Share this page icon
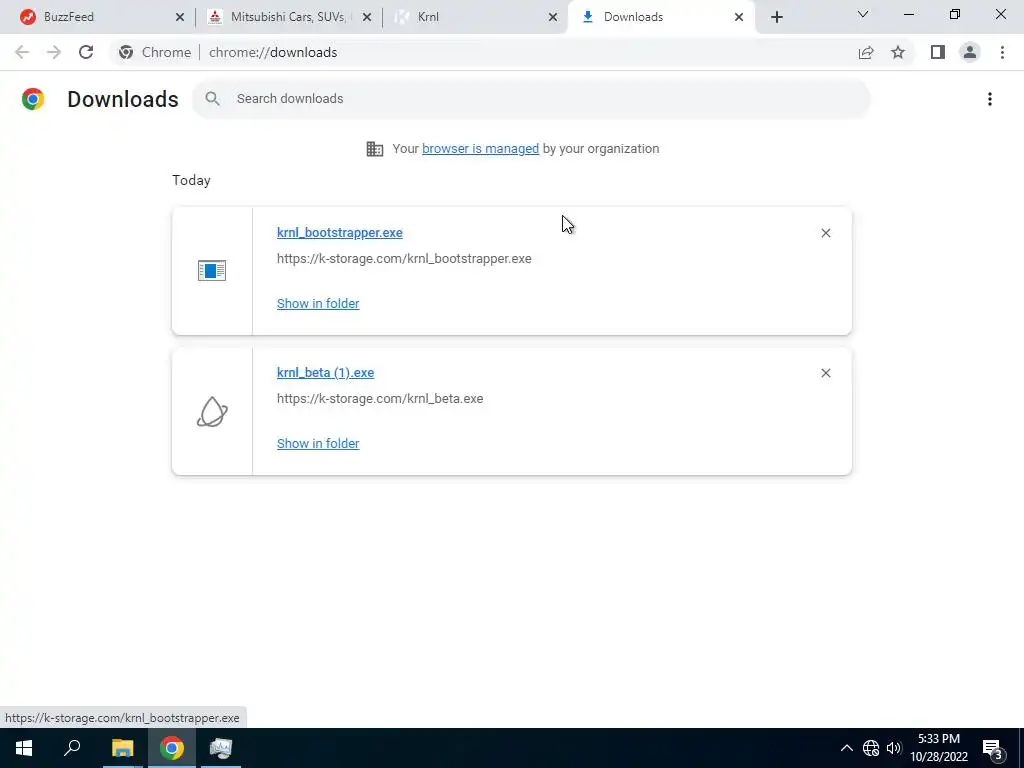 [x=866, y=52]
